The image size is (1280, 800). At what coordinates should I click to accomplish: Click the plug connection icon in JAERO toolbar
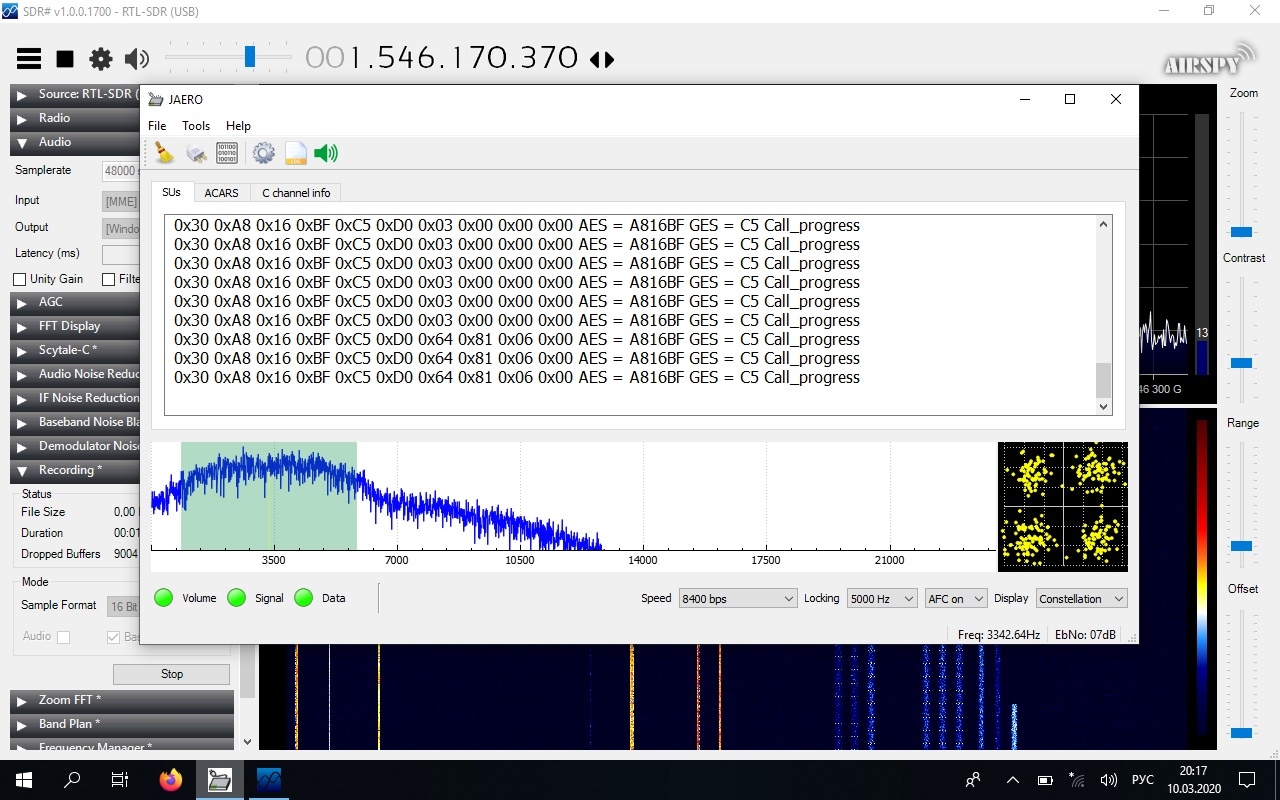coord(196,153)
